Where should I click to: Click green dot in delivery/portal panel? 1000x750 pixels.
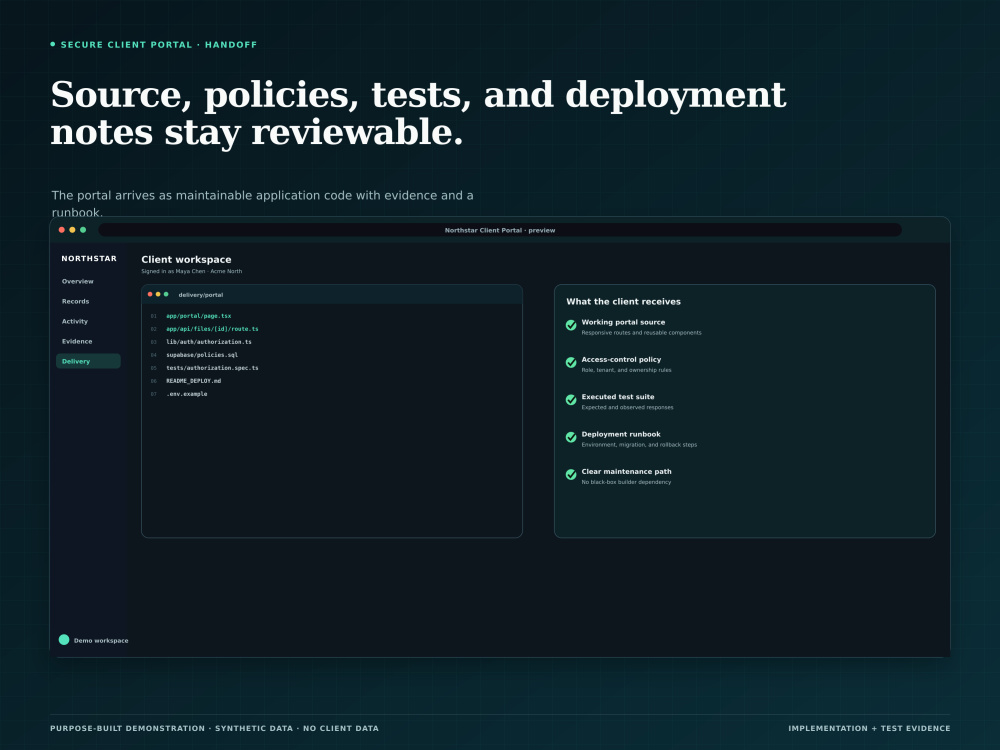pyautogui.click(x=166, y=294)
